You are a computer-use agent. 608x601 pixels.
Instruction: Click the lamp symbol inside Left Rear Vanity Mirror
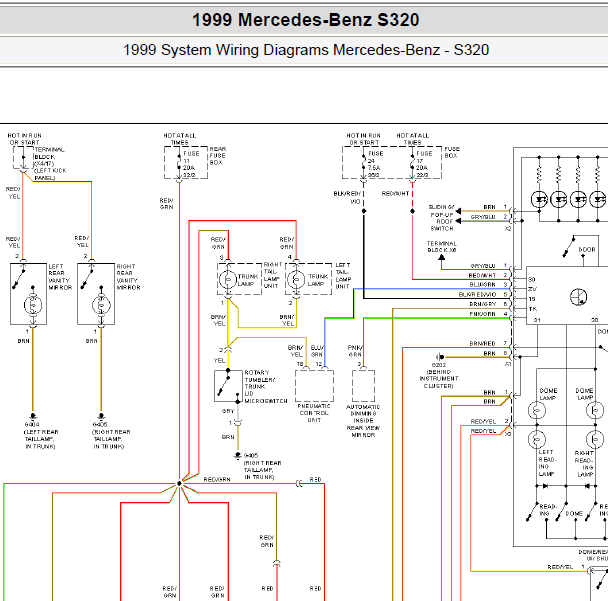33,305
